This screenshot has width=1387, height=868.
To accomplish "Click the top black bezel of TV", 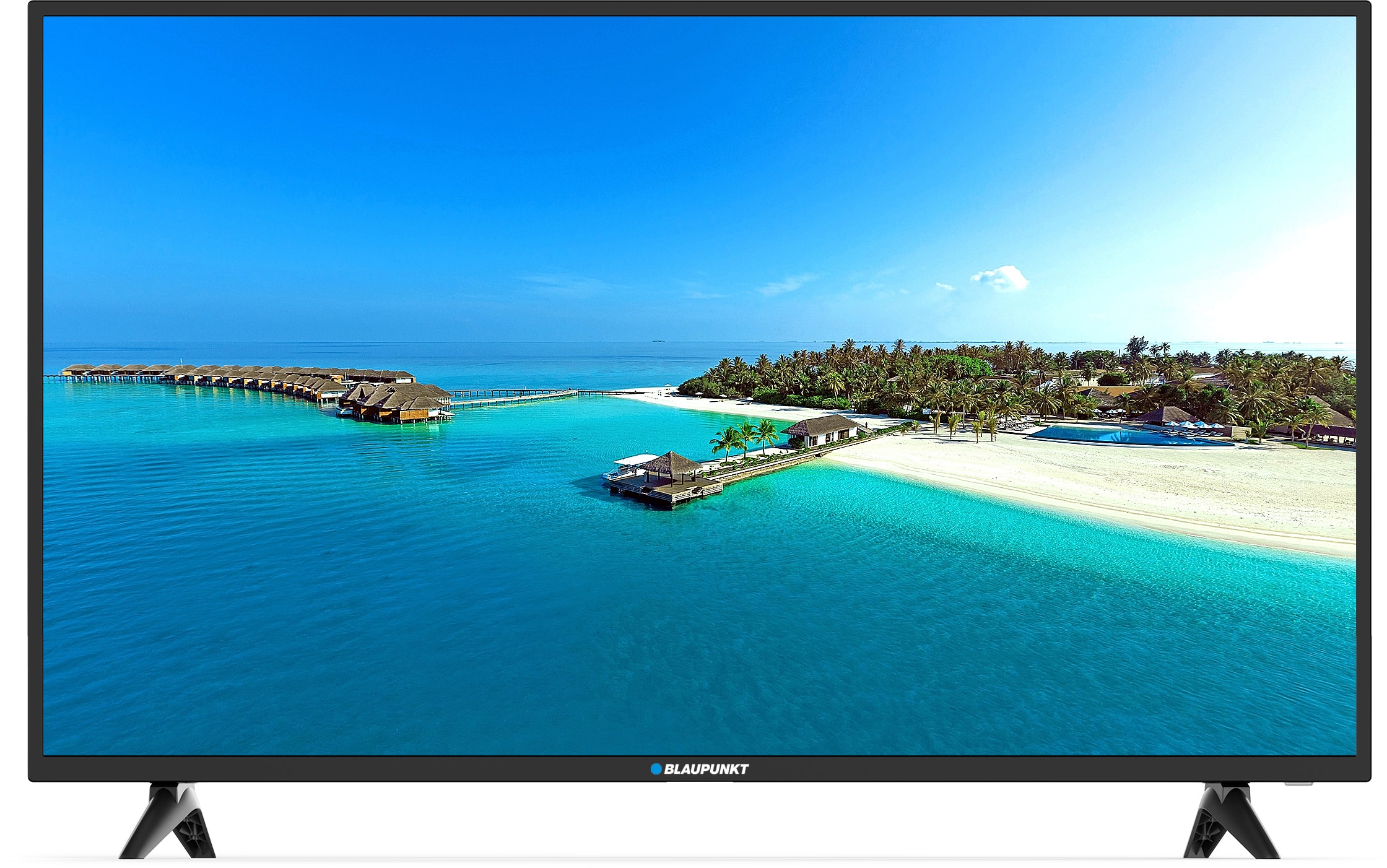I will point(693,8).
